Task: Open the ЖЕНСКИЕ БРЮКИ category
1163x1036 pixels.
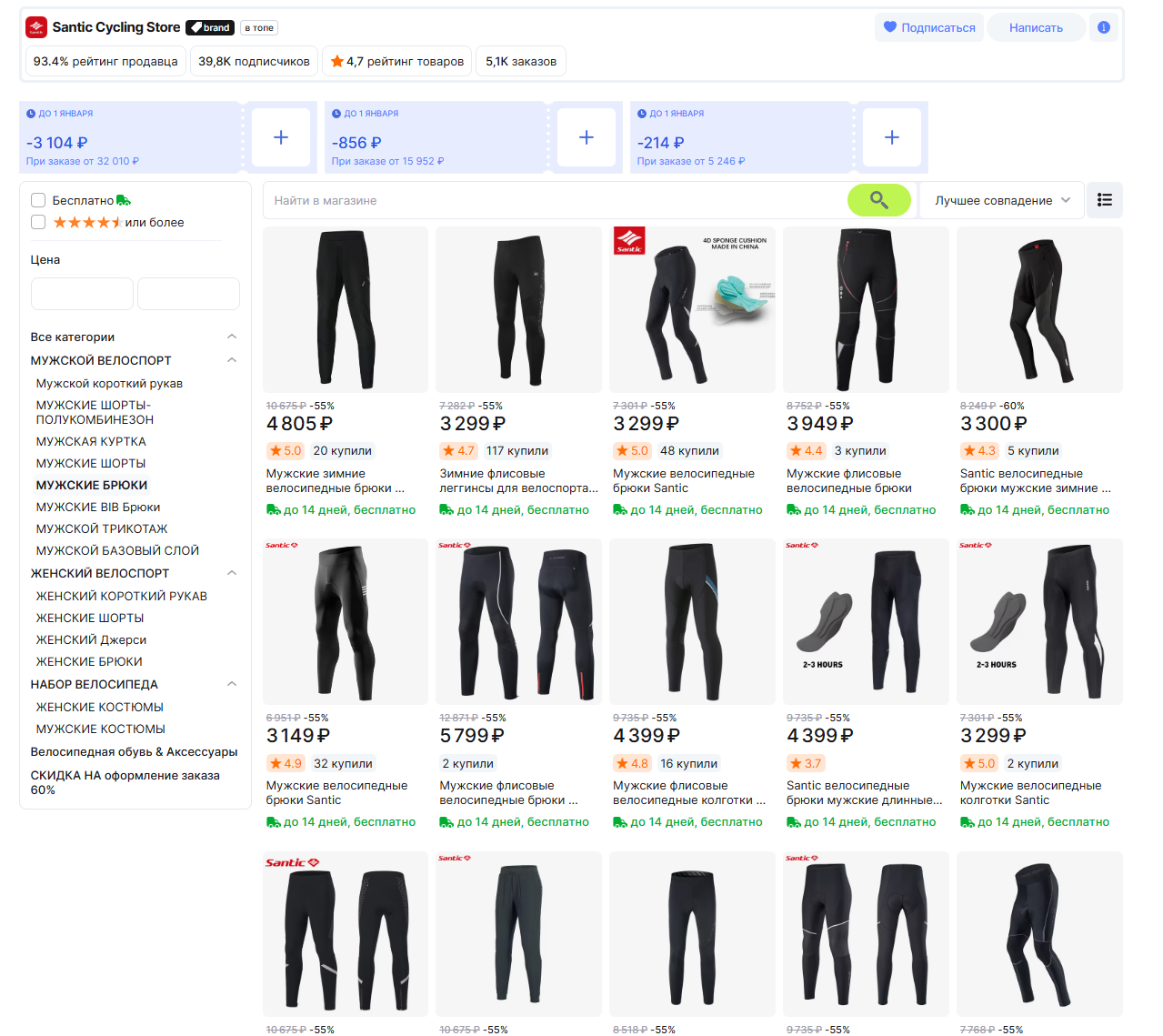Action: point(89,661)
